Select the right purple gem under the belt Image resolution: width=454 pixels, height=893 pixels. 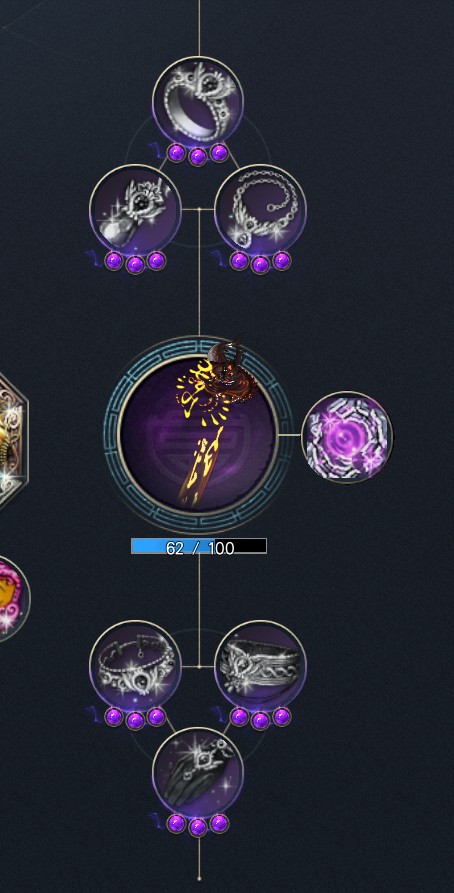pos(281,716)
